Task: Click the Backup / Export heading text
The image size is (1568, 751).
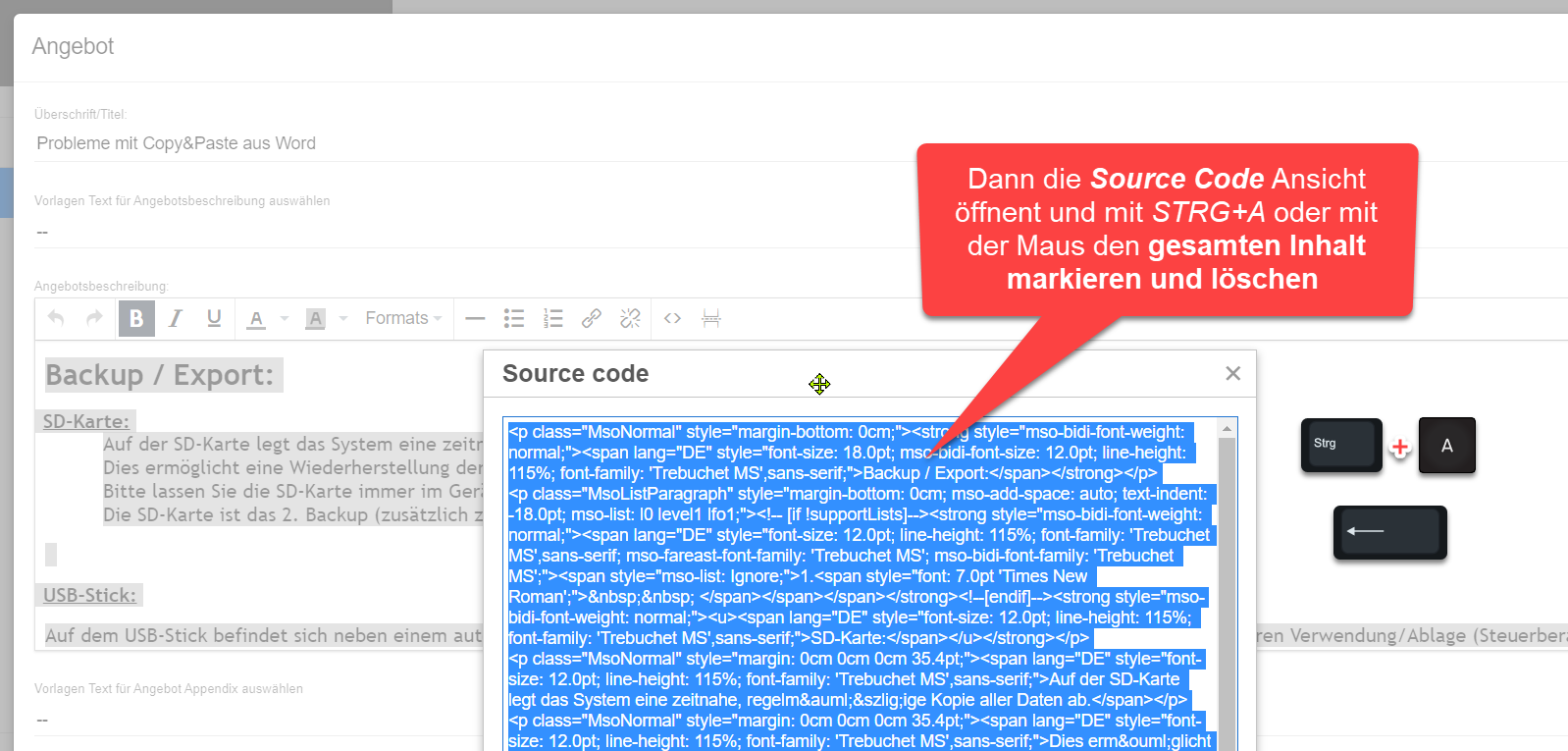Action: click(x=160, y=375)
